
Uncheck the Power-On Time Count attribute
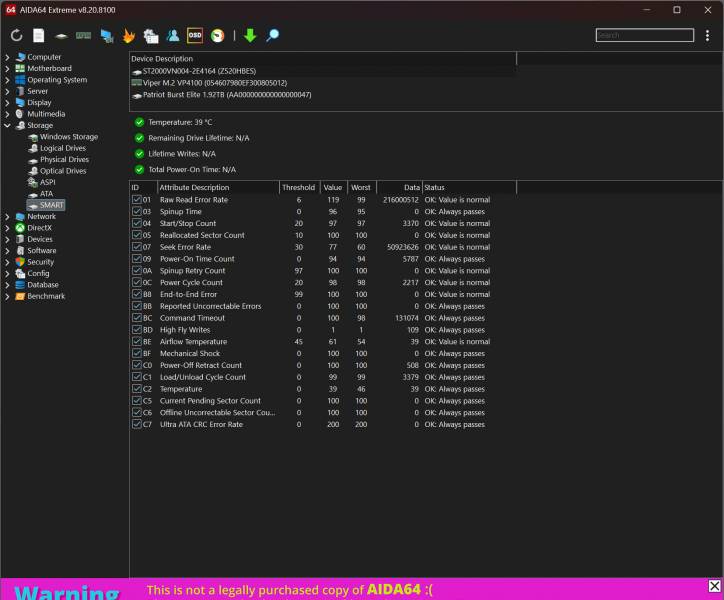pos(137,259)
